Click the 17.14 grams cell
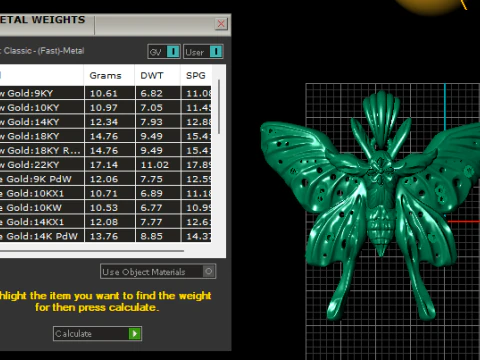 coord(110,165)
